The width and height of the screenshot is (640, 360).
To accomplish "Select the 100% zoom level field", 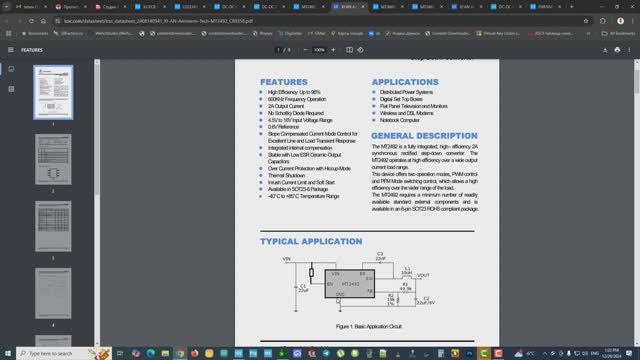I will pyautogui.click(x=319, y=50).
